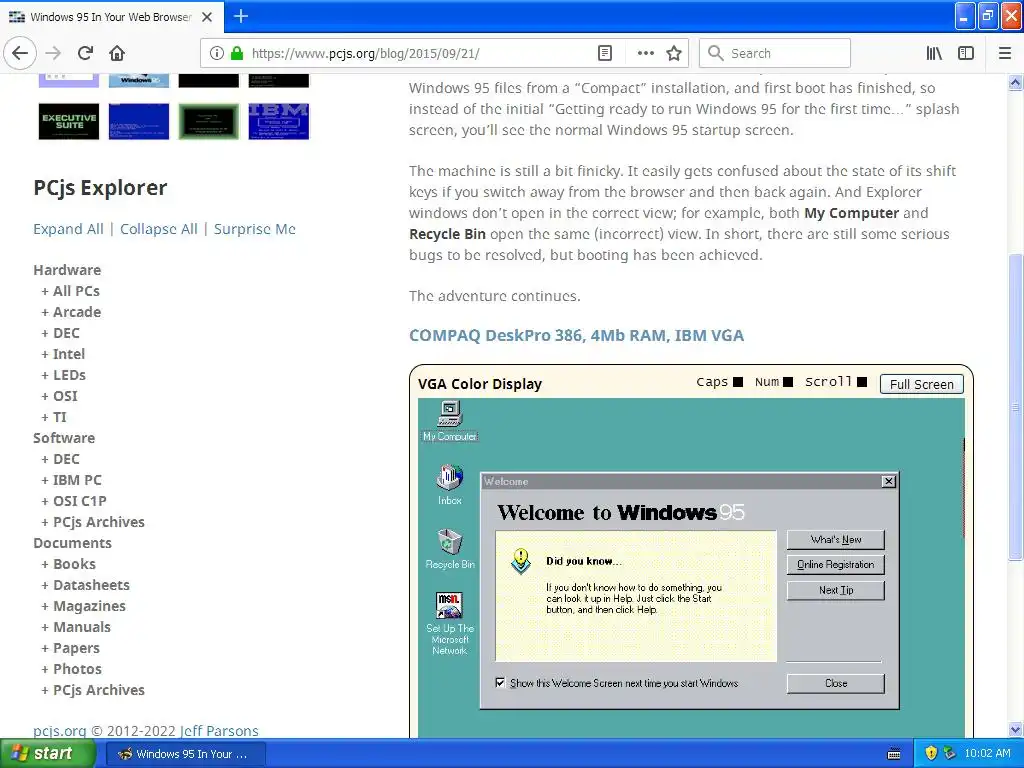Show the Next Tip
This screenshot has height=768, width=1024.
coord(835,590)
